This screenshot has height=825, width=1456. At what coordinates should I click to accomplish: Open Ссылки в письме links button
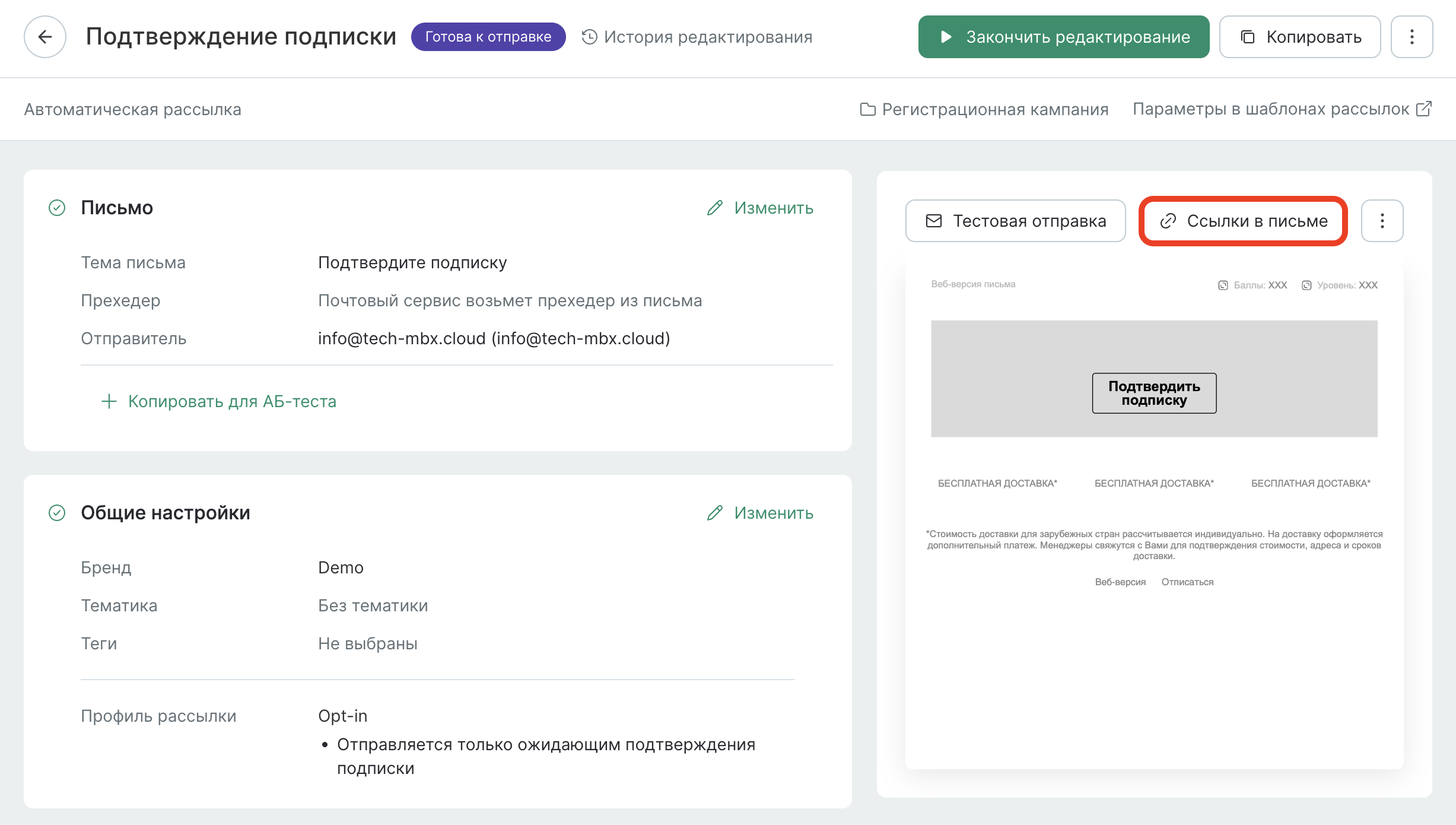click(x=1243, y=221)
